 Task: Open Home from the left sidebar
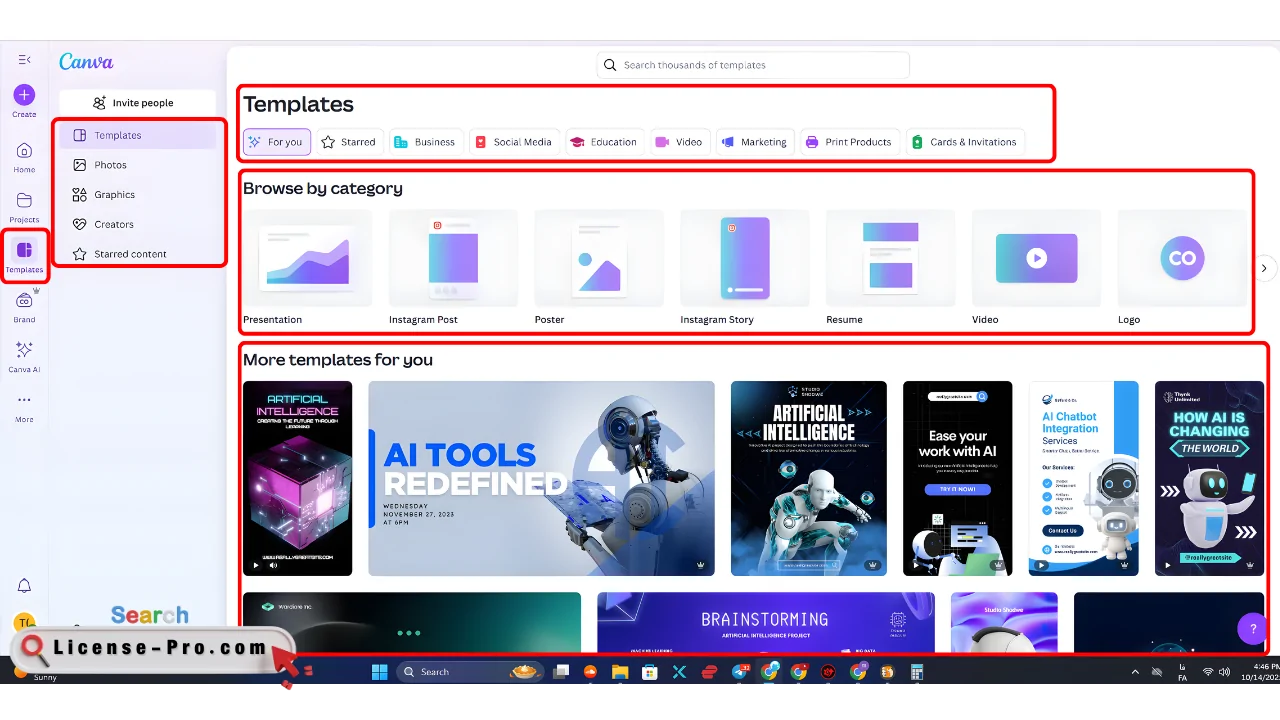[24, 151]
